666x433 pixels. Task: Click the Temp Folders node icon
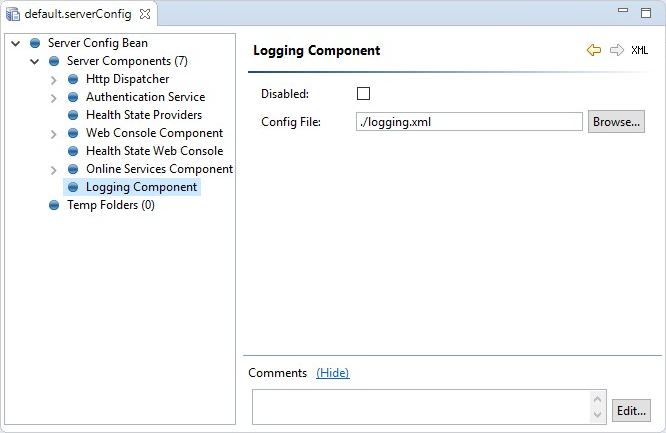(x=54, y=205)
